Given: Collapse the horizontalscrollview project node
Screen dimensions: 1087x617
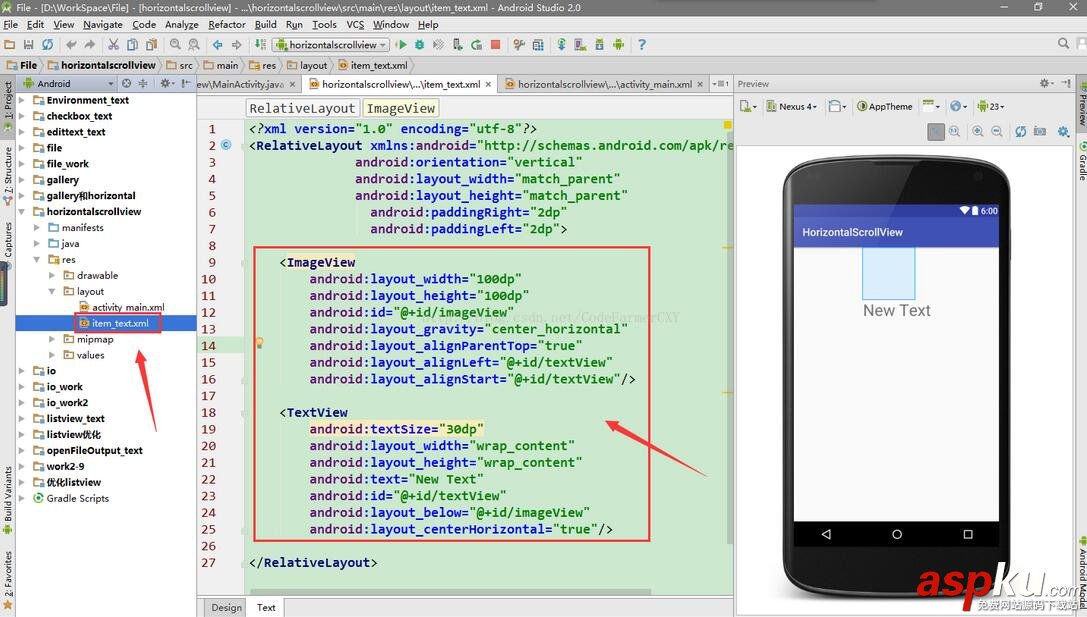Looking at the screenshot, I should click(24, 211).
